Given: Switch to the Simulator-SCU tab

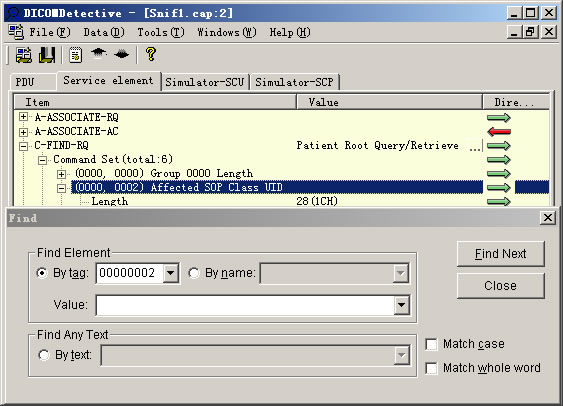Looking at the screenshot, I should click(205, 82).
